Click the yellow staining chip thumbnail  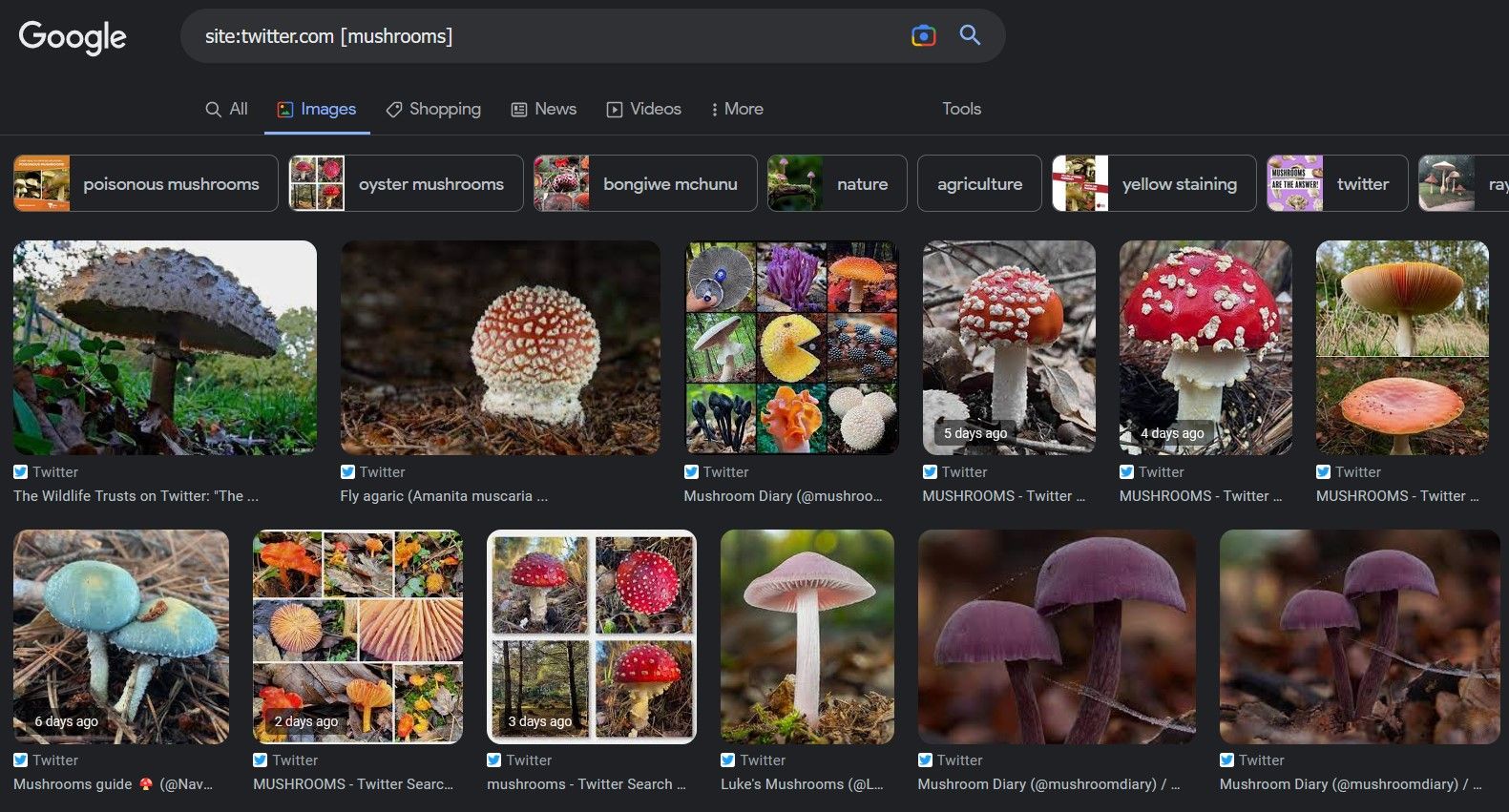click(1080, 183)
